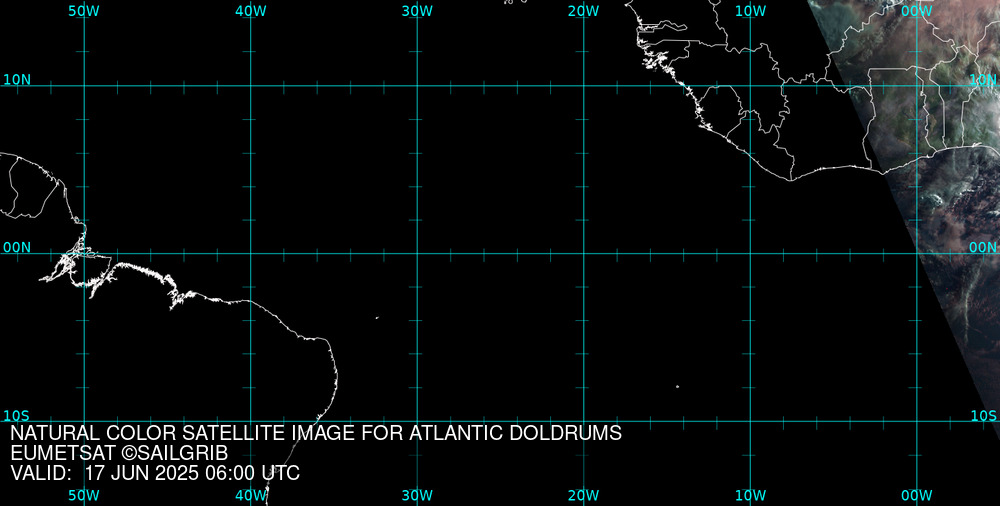
Task: Click the 50W label along the top edge
Action: [x=84, y=11]
